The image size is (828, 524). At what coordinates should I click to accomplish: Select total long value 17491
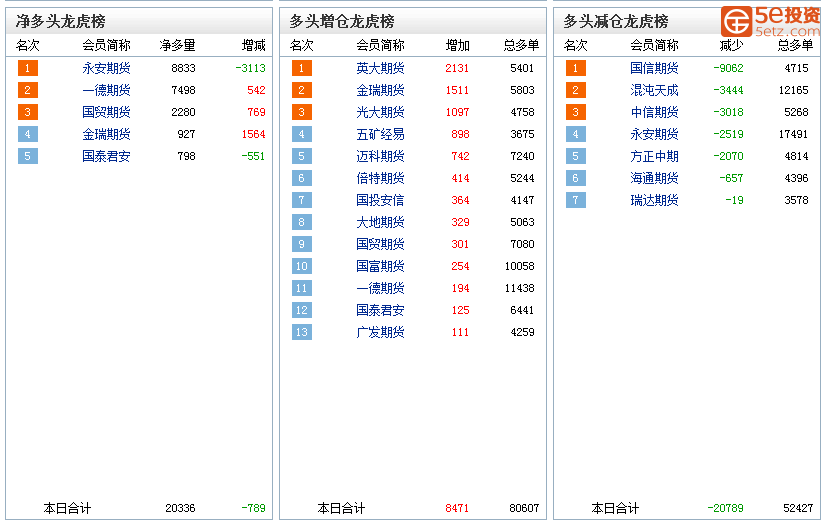tap(793, 134)
